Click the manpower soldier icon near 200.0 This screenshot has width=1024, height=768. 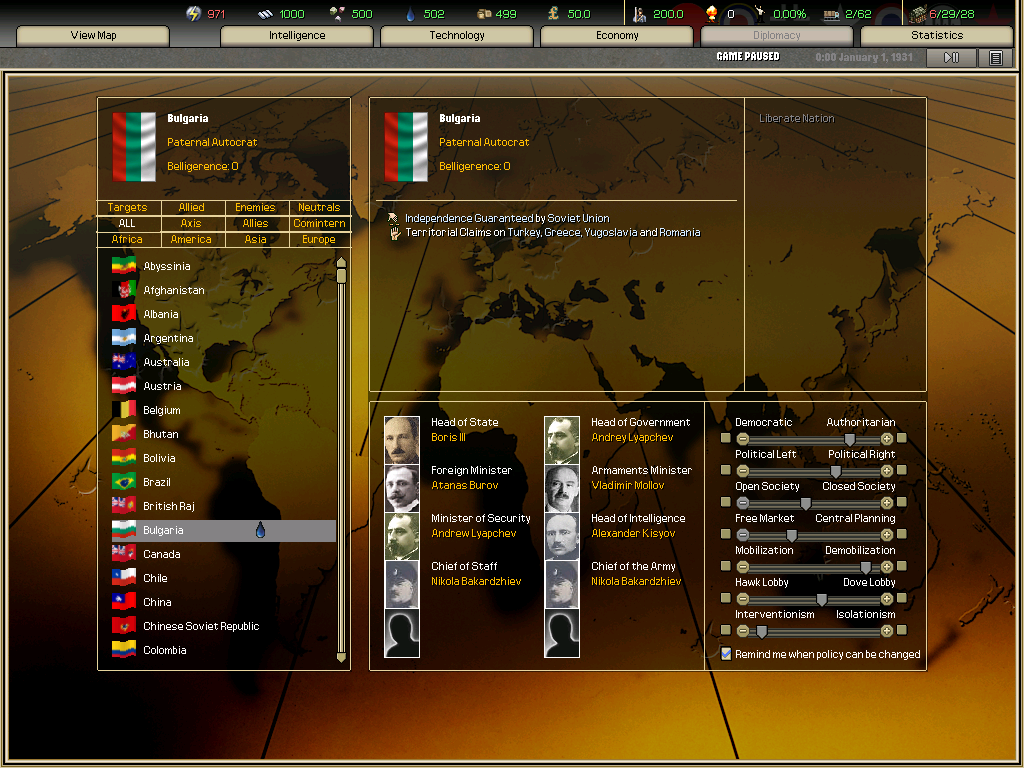(x=639, y=13)
